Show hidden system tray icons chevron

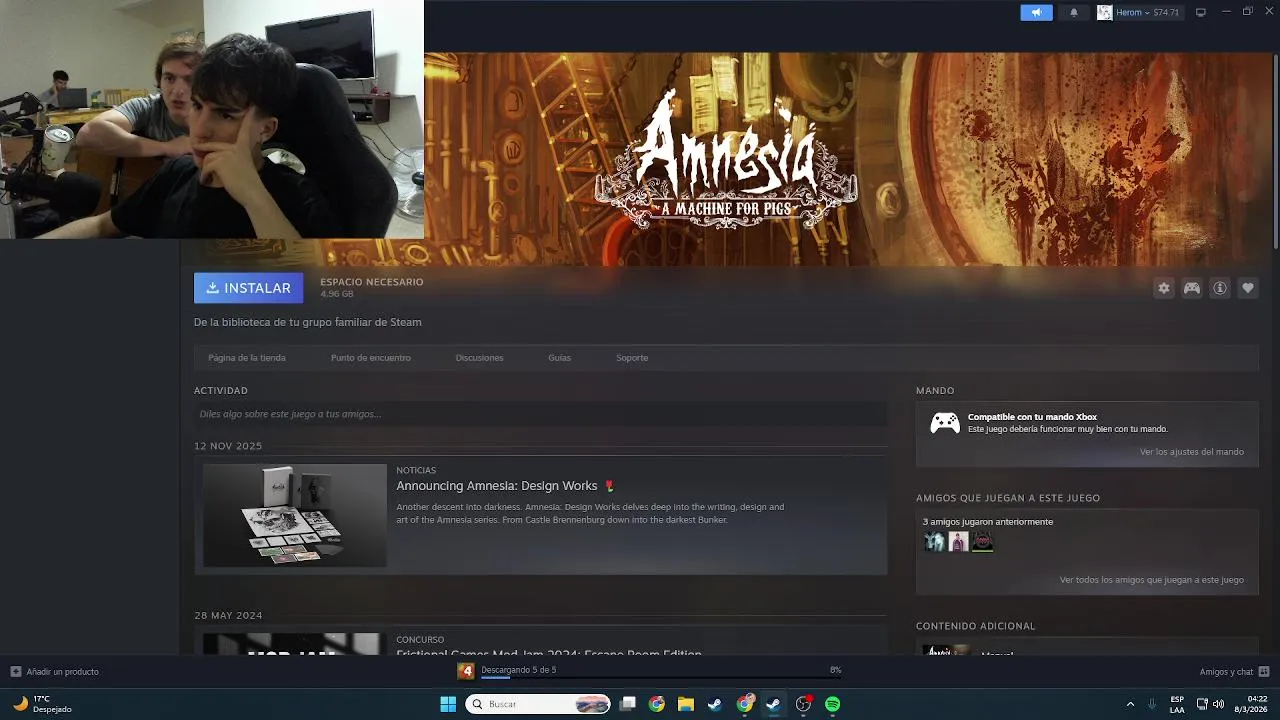tap(1130, 704)
